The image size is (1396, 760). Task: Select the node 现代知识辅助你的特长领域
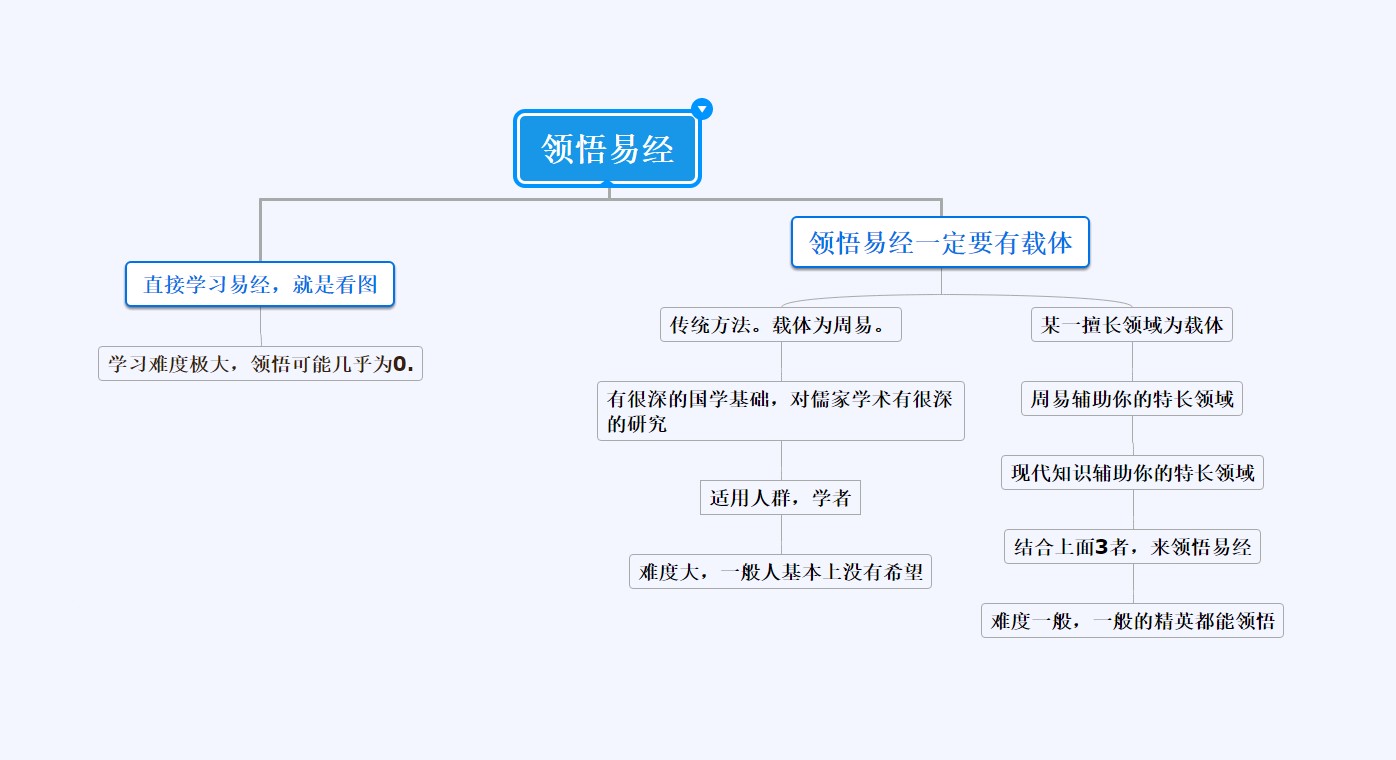(1132, 472)
